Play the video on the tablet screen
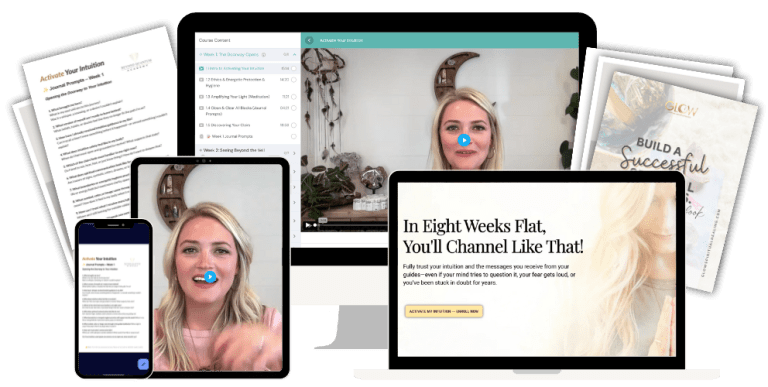 (x=210, y=277)
